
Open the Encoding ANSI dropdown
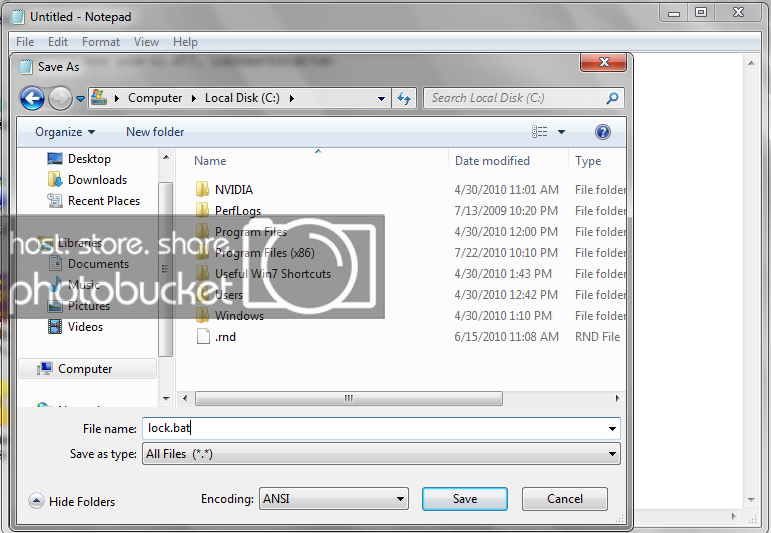(x=334, y=499)
